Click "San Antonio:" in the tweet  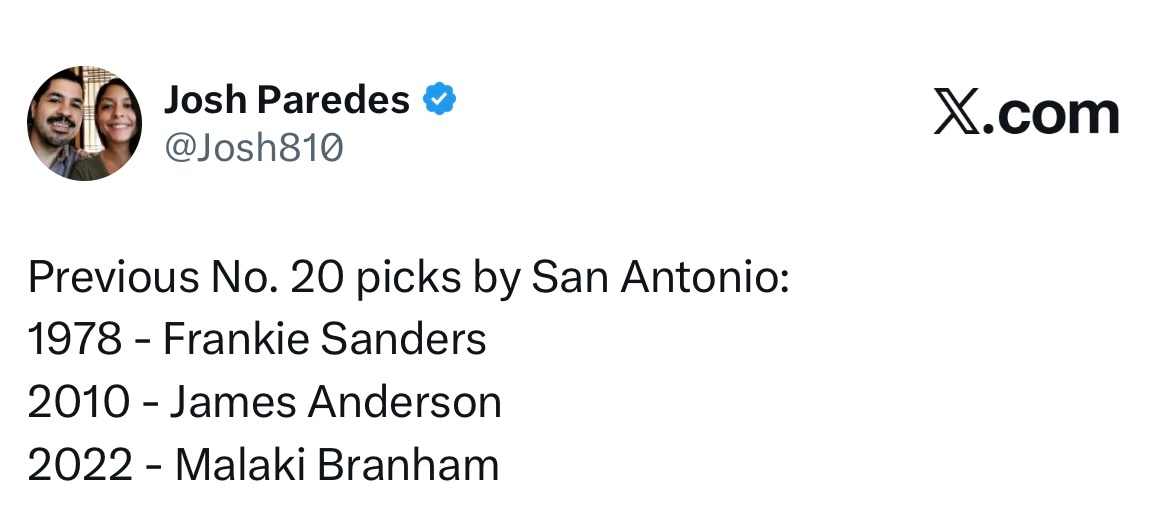point(660,277)
